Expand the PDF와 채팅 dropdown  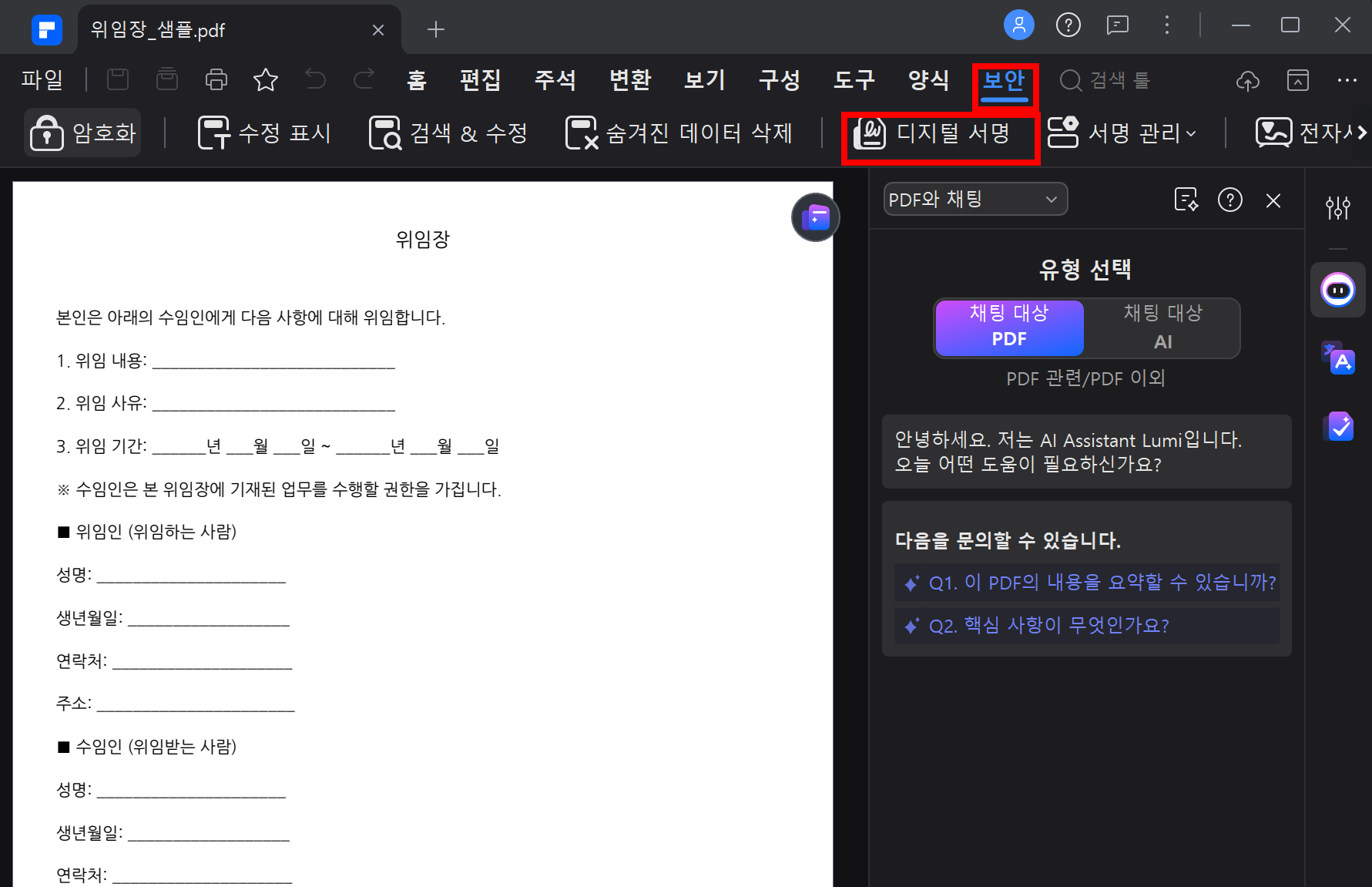(974, 200)
